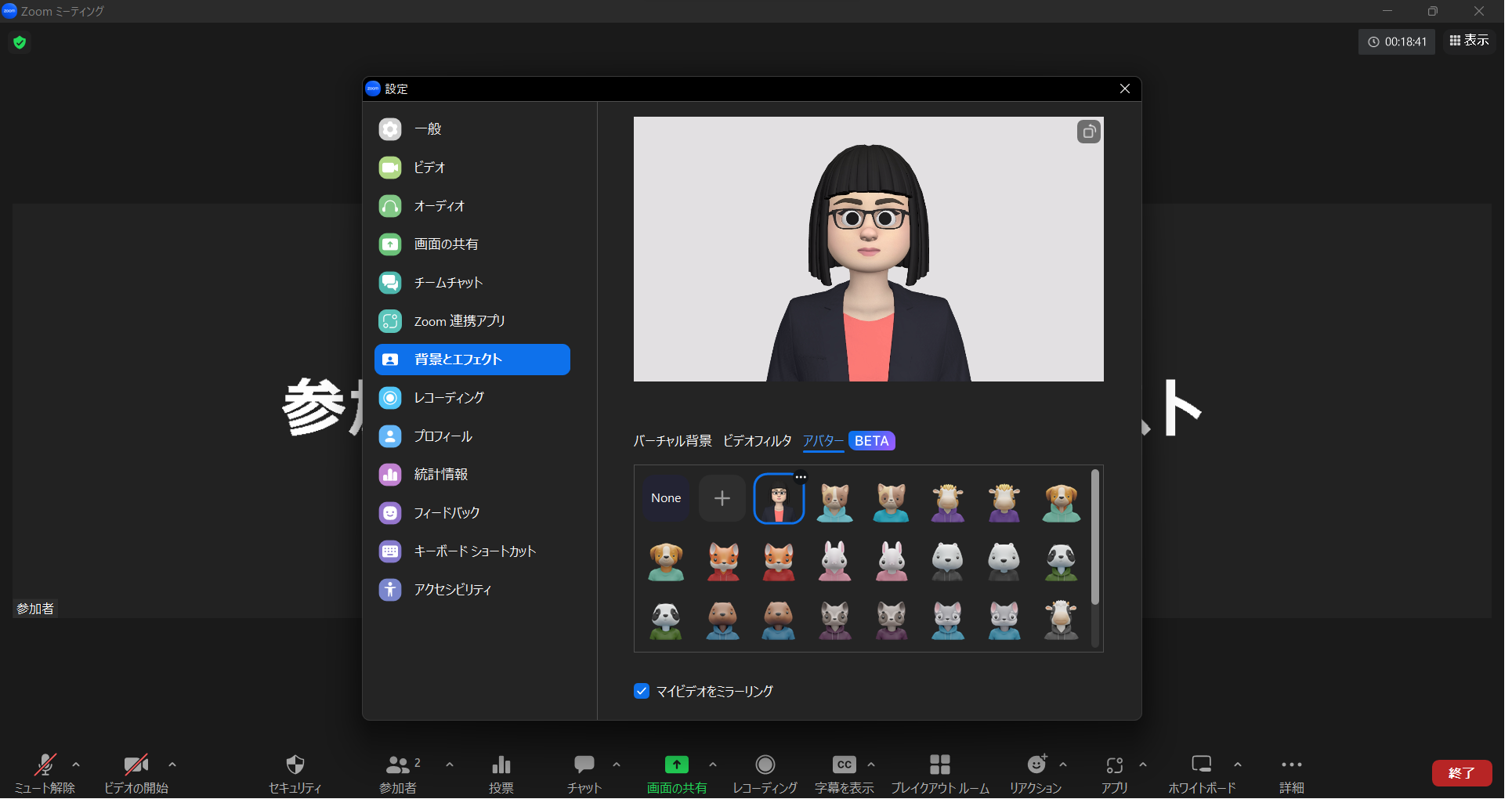Image resolution: width=1512 pixels, height=799 pixels.
Task: Click the avatar list scrollbar
Action: click(1094, 537)
